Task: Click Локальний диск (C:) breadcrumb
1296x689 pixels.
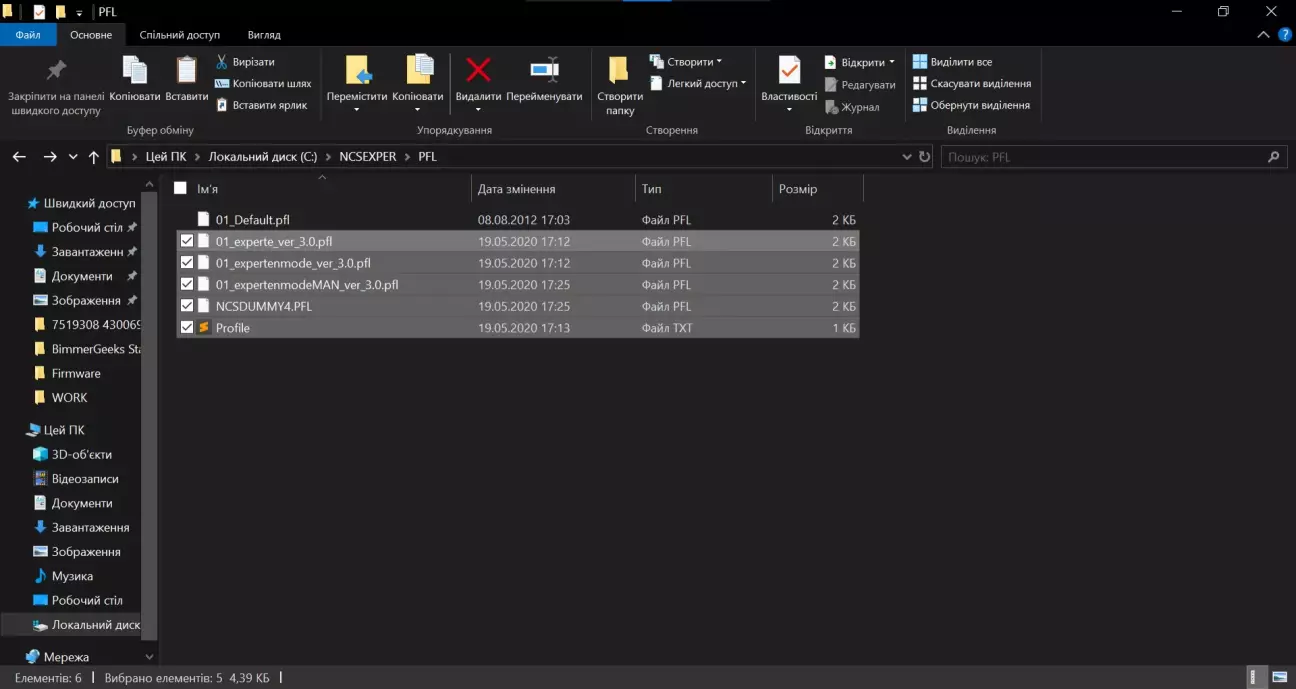Action: [262, 157]
